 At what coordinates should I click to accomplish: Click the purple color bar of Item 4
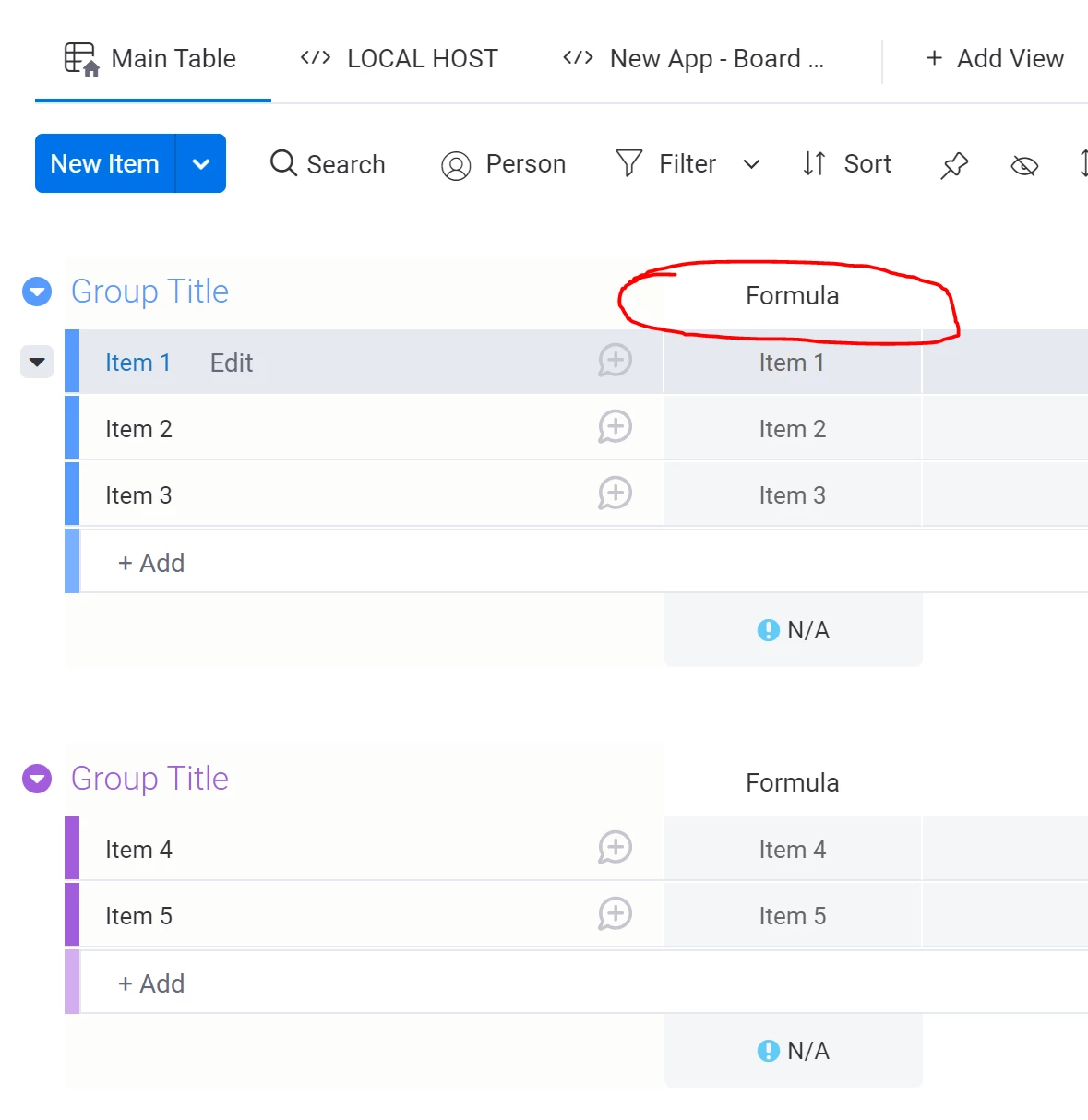[x=72, y=849]
